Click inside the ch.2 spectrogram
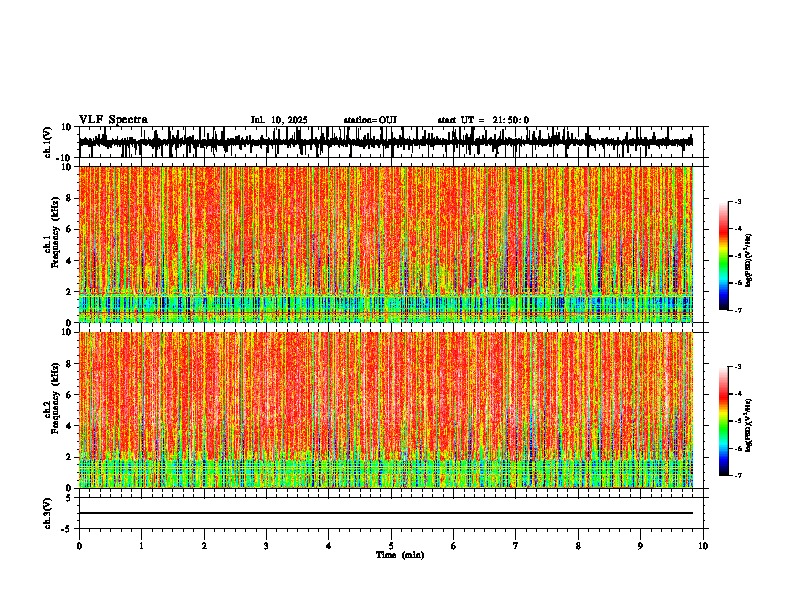The width and height of the screenshot is (792, 612). [386, 410]
